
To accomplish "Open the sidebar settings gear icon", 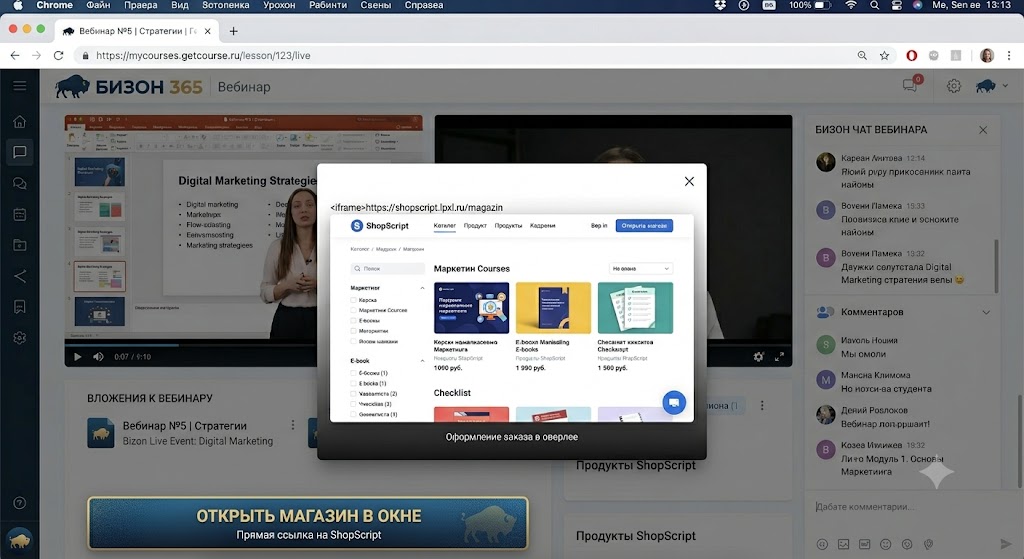I will click(20, 338).
